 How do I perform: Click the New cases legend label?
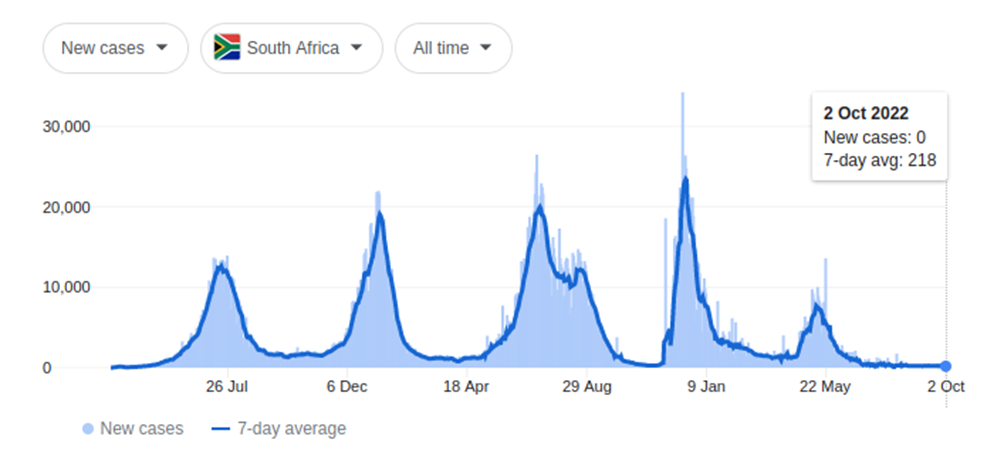tap(144, 429)
